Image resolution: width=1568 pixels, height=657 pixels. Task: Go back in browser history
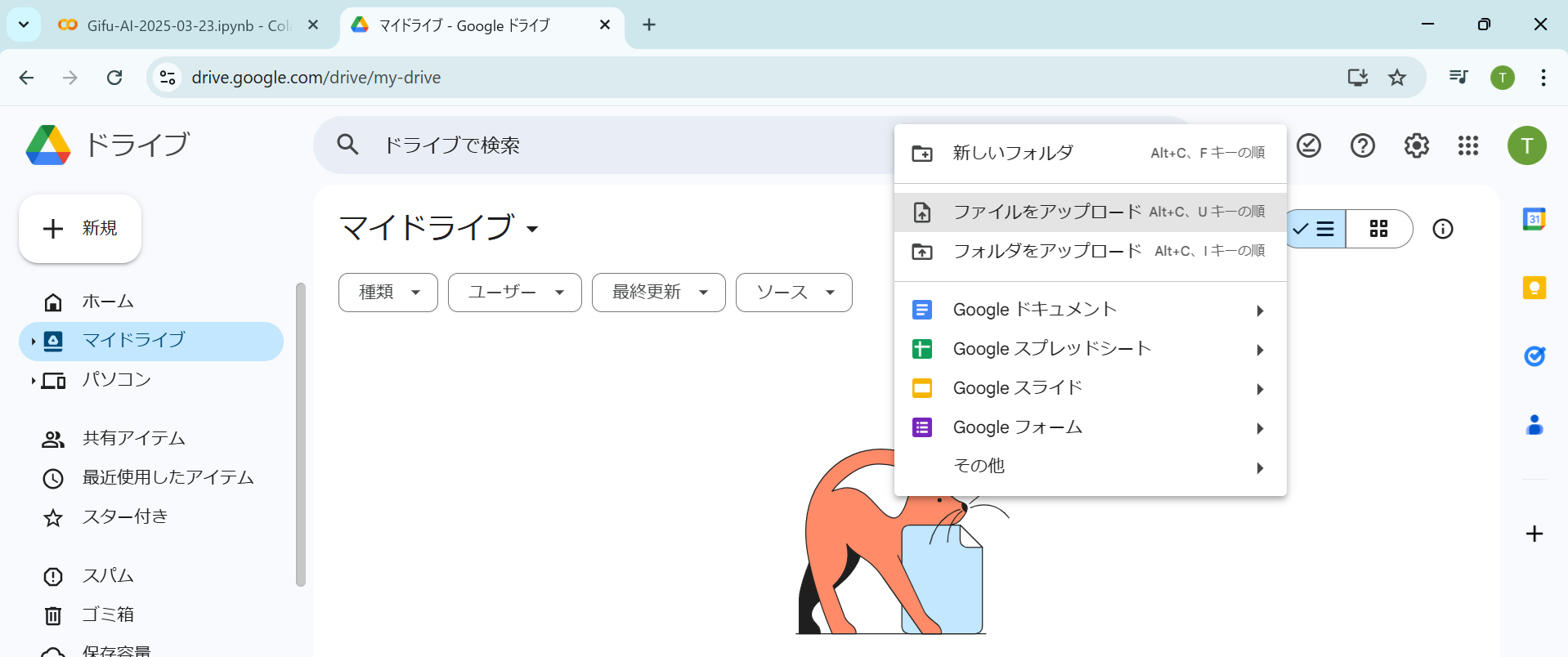coord(26,78)
